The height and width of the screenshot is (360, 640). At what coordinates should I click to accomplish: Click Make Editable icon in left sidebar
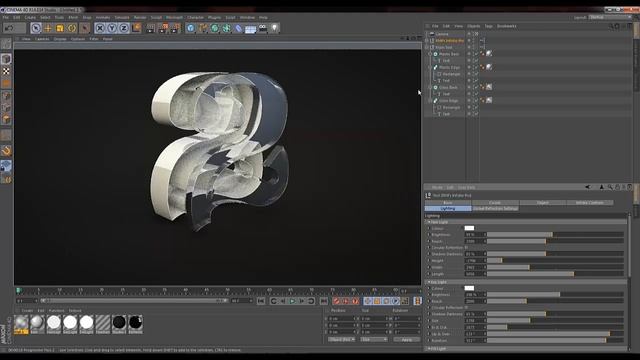6,44
